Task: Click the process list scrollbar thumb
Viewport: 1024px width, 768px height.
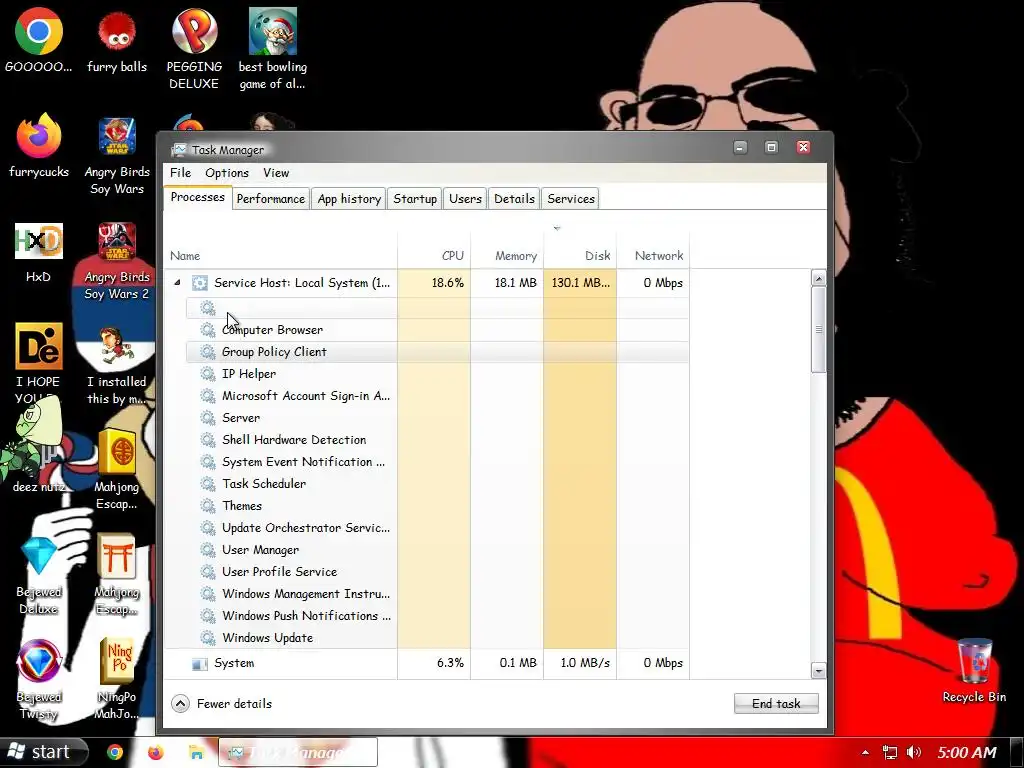Action: [818, 330]
